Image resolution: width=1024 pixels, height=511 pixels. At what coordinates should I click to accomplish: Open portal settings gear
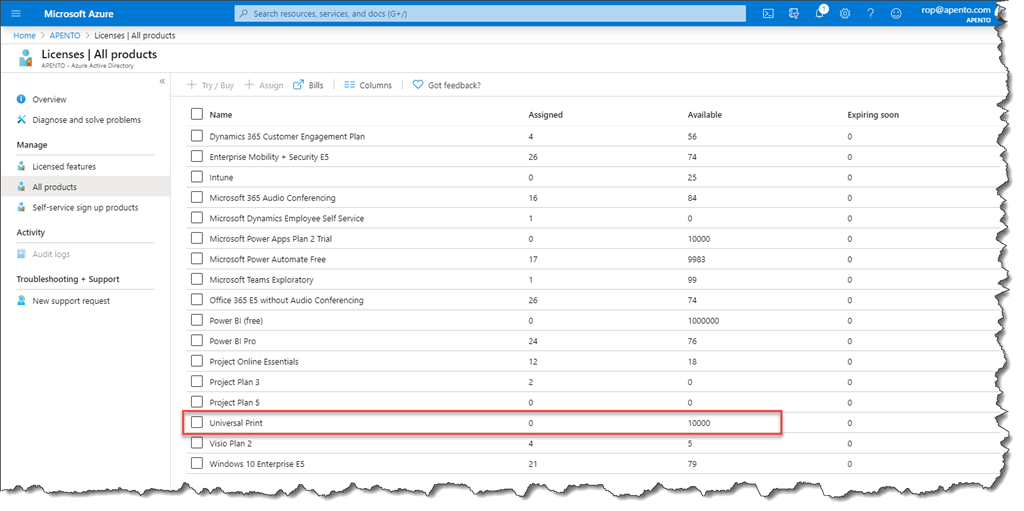[x=845, y=13]
